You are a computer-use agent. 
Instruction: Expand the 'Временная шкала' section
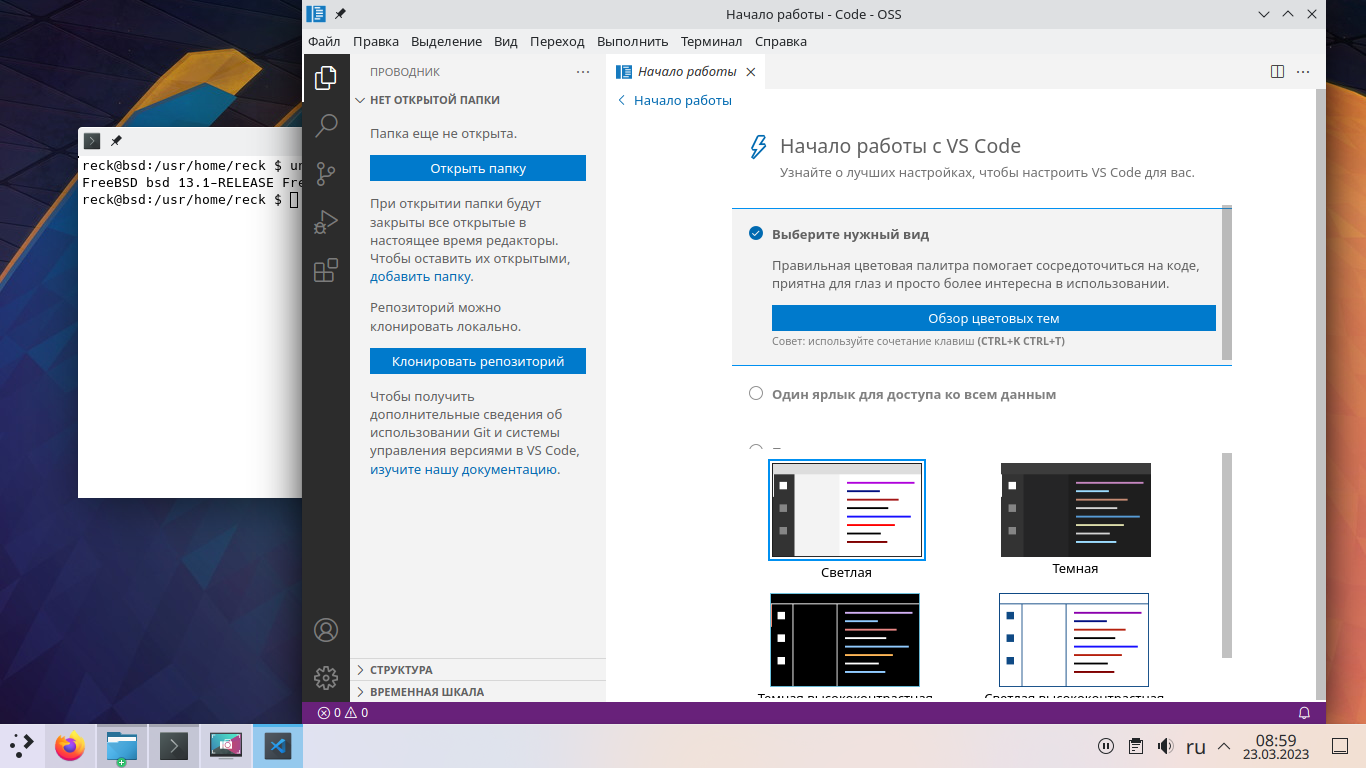click(x=478, y=692)
